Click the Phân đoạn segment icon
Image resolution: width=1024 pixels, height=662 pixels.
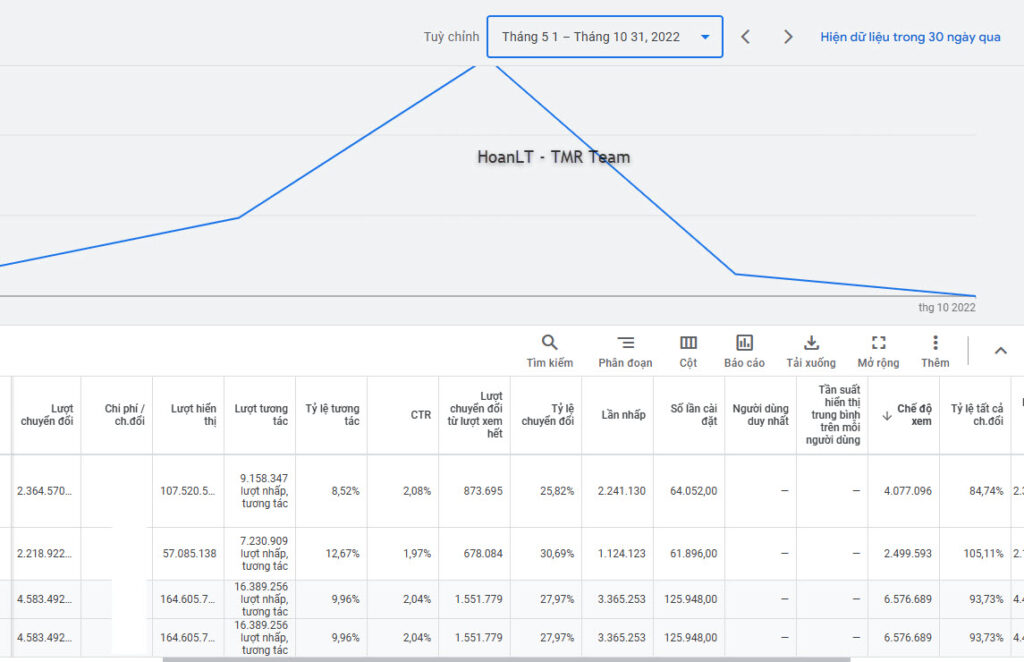point(625,350)
